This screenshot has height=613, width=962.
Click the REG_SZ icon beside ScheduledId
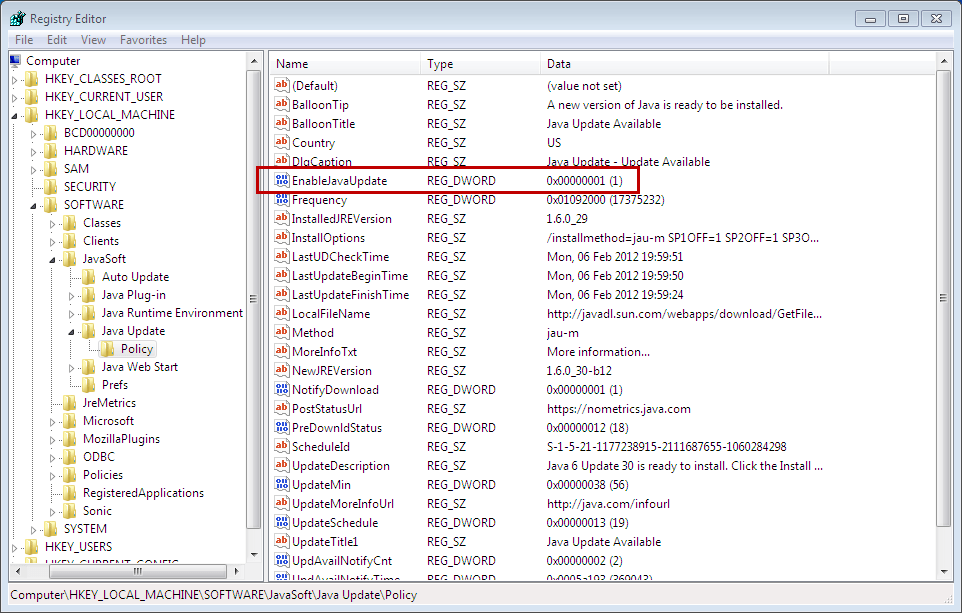point(280,446)
